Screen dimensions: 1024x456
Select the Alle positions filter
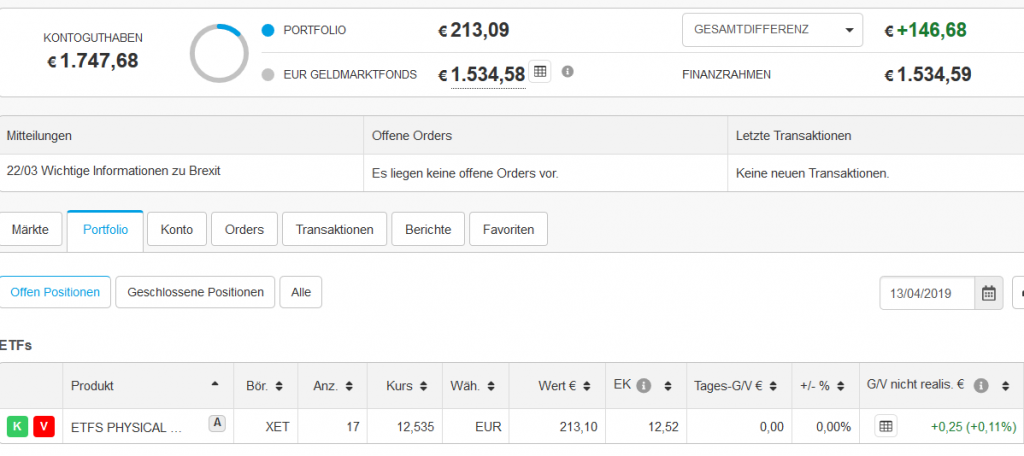pos(301,292)
